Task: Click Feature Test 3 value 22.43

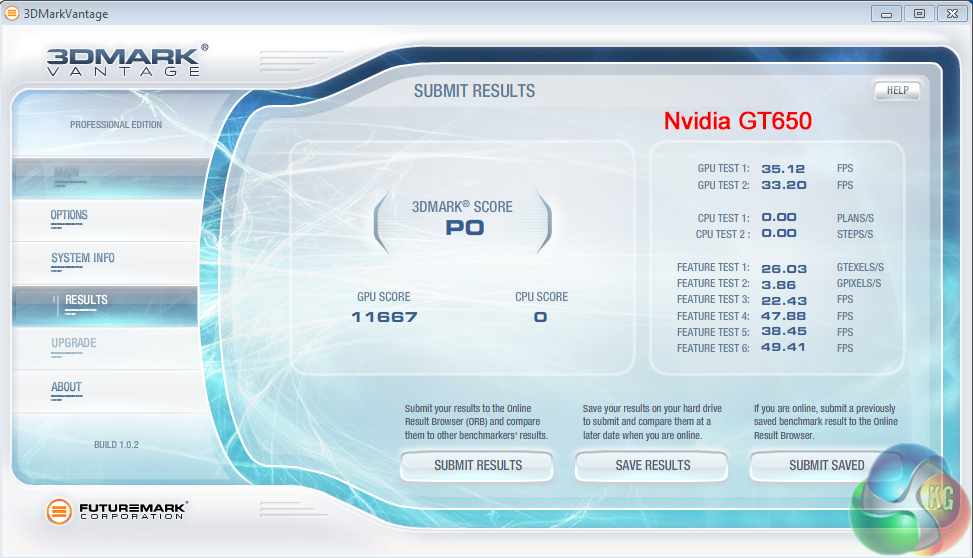Action: [784, 301]
